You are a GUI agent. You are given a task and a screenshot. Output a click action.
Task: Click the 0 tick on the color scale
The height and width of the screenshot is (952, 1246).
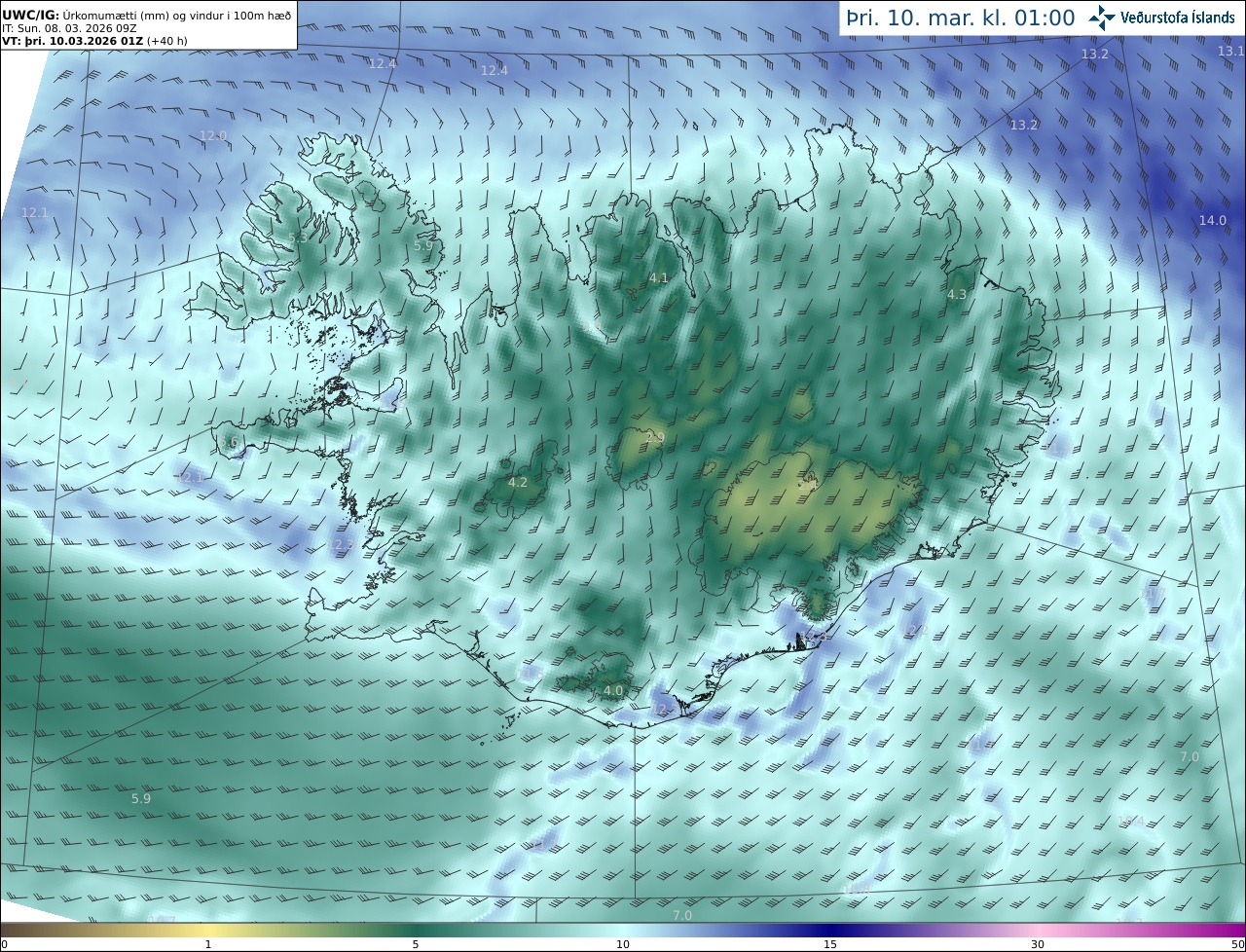coord(4,944)
